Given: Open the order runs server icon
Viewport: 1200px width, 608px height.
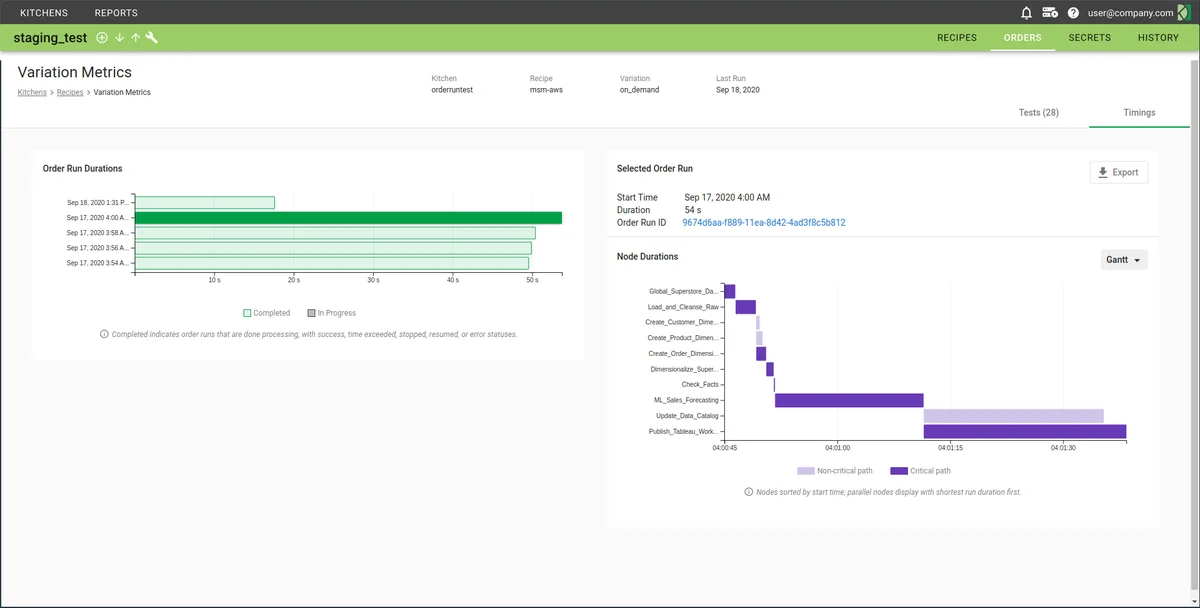Looking at the screenshot, I should [x=1050, y=13].
